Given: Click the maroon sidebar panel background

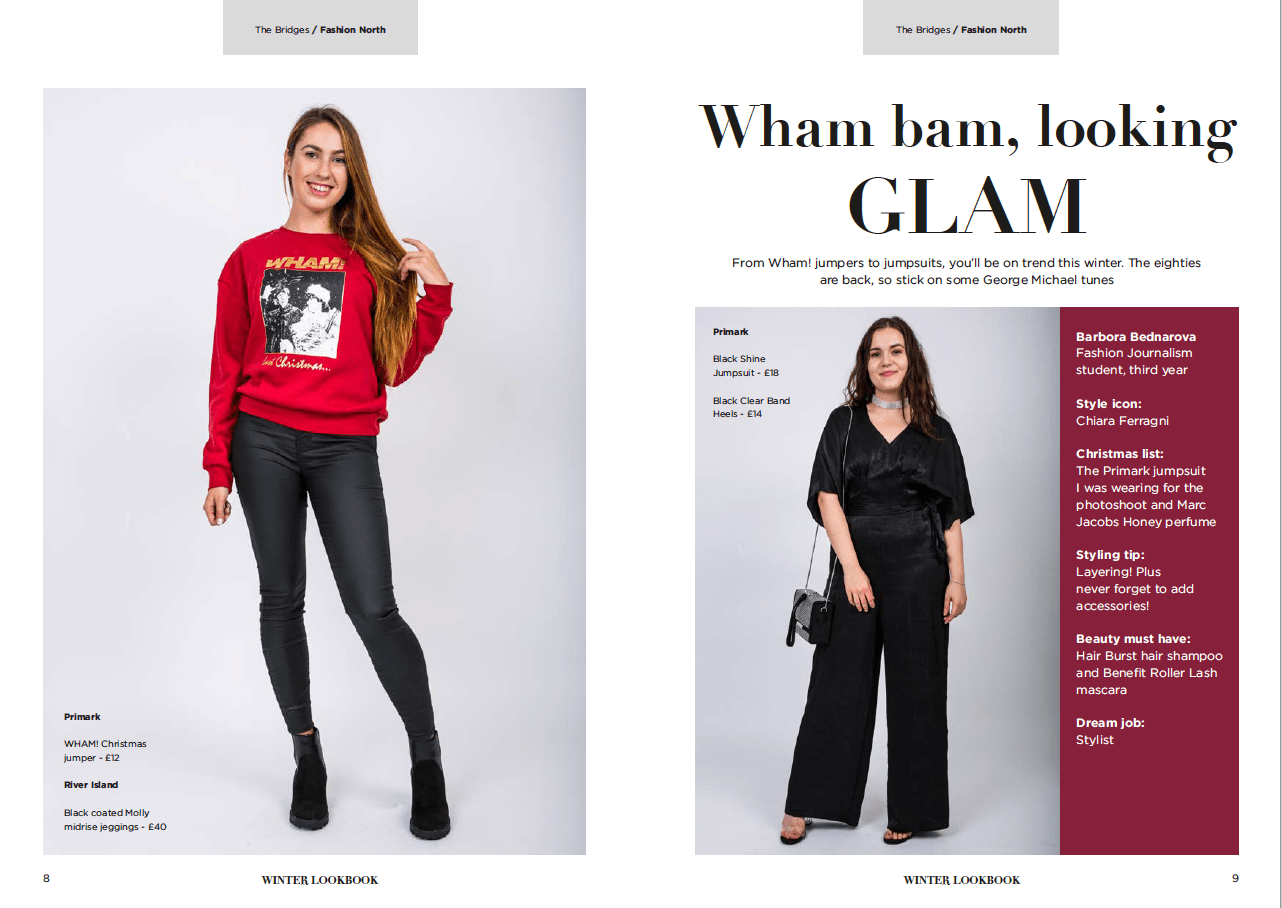Looking at the screenshot, I should [1149, 581].
